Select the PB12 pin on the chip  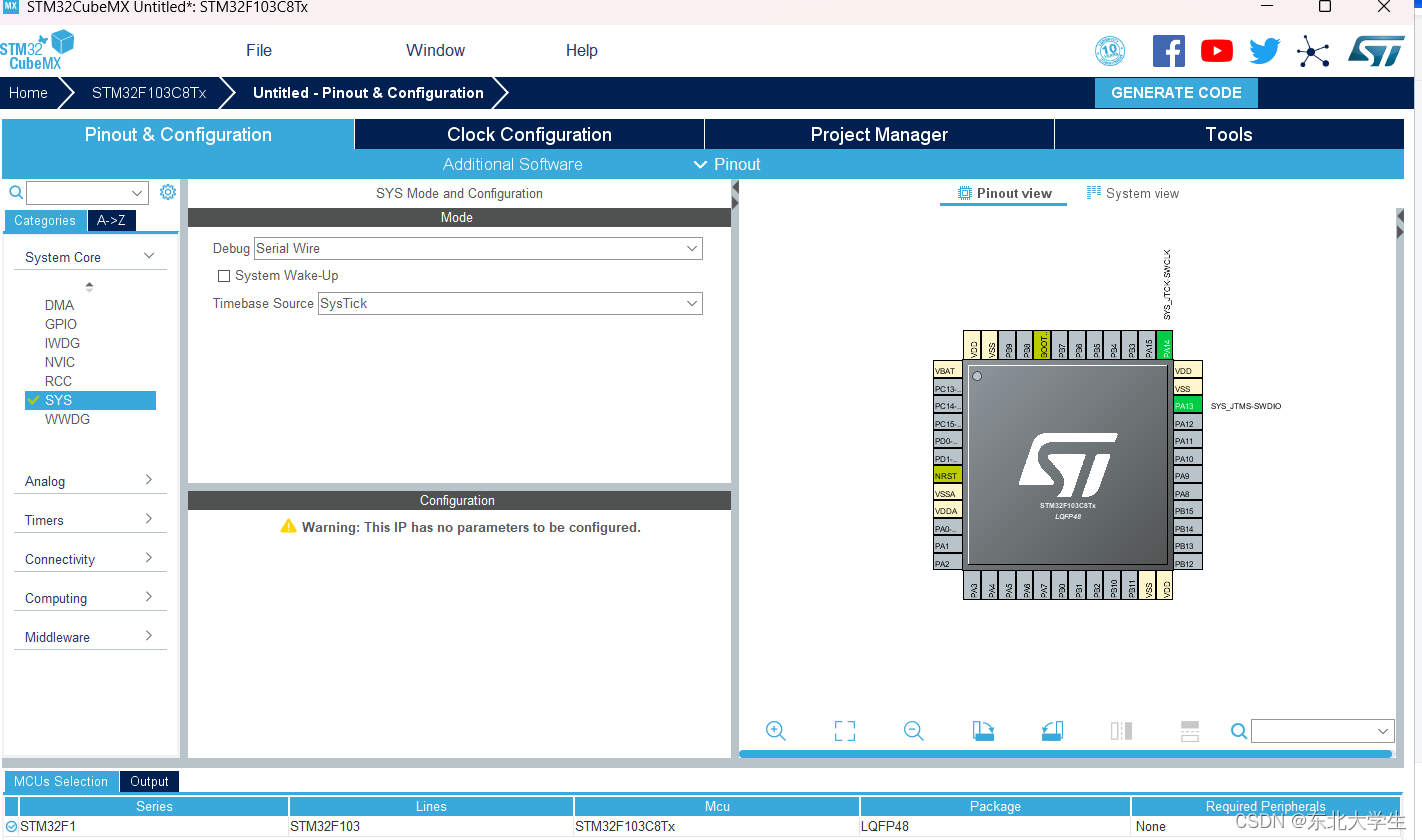click(1186, 564)
